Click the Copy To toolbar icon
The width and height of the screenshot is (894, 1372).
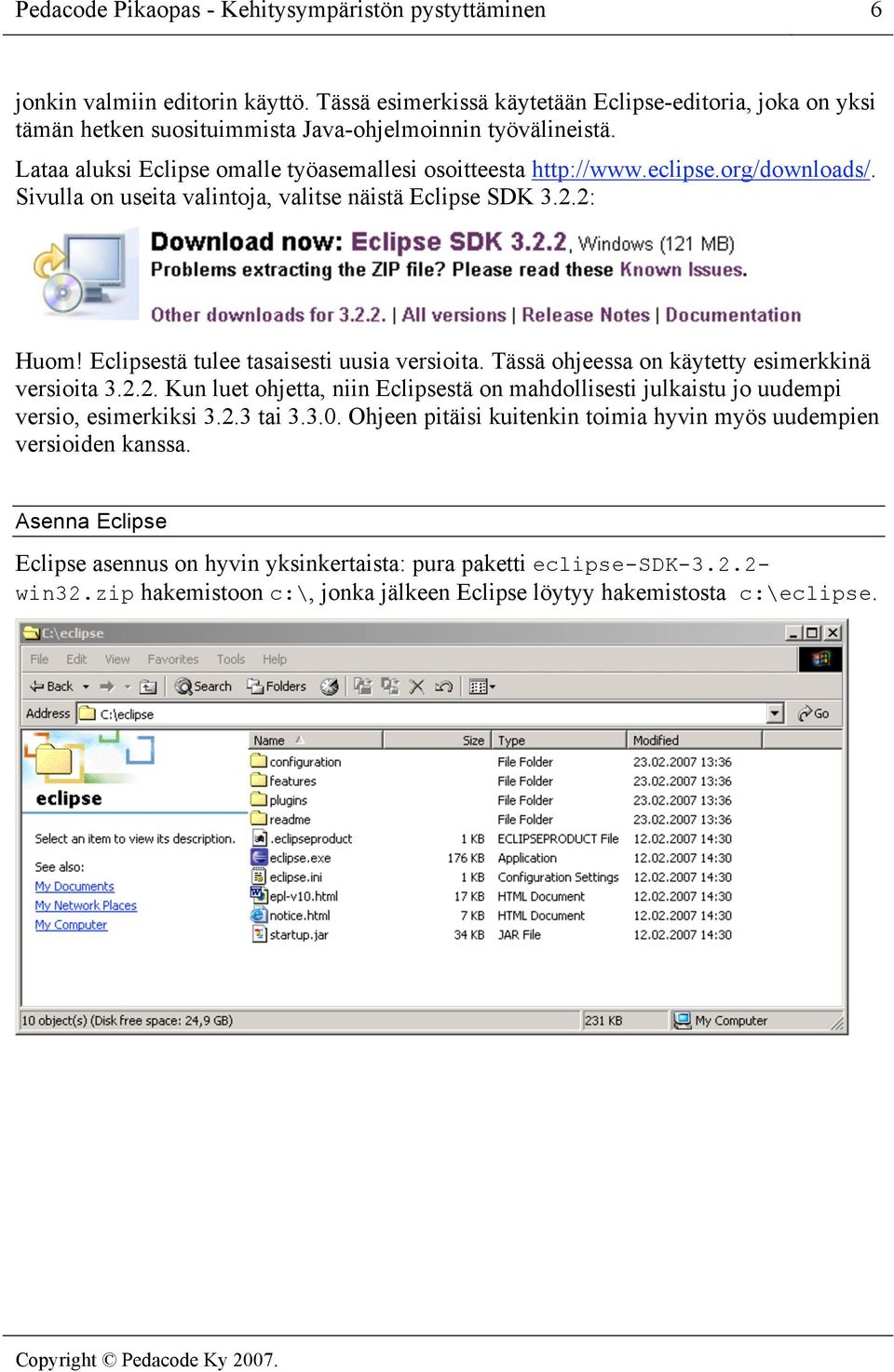coord(390,686)
